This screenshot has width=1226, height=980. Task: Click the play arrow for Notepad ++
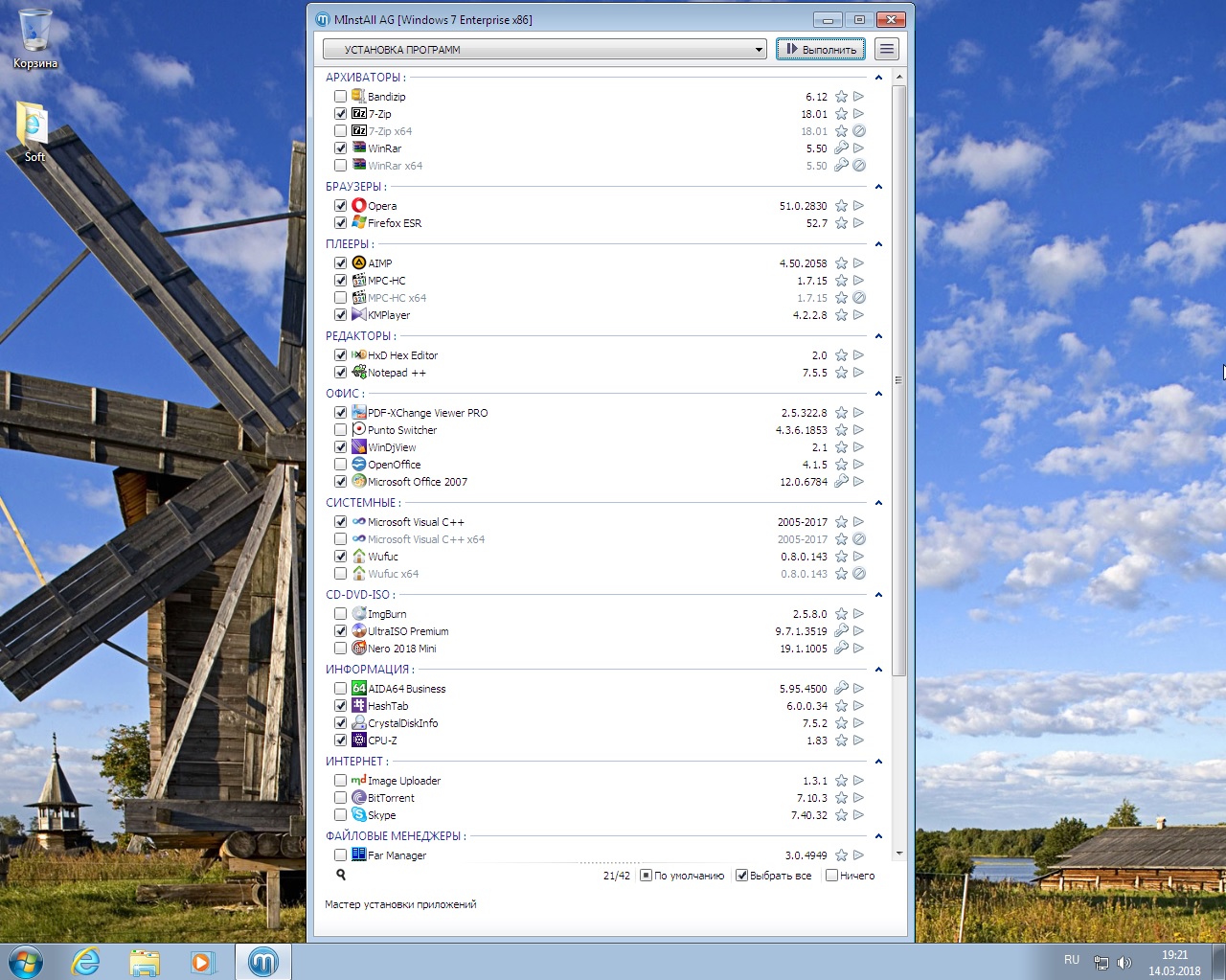(859, 373)
